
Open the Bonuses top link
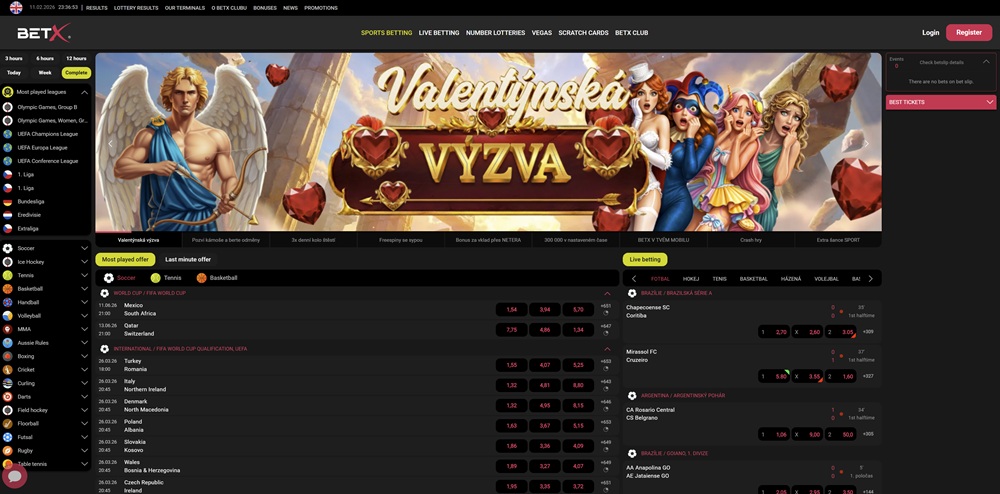click(265, 8)
